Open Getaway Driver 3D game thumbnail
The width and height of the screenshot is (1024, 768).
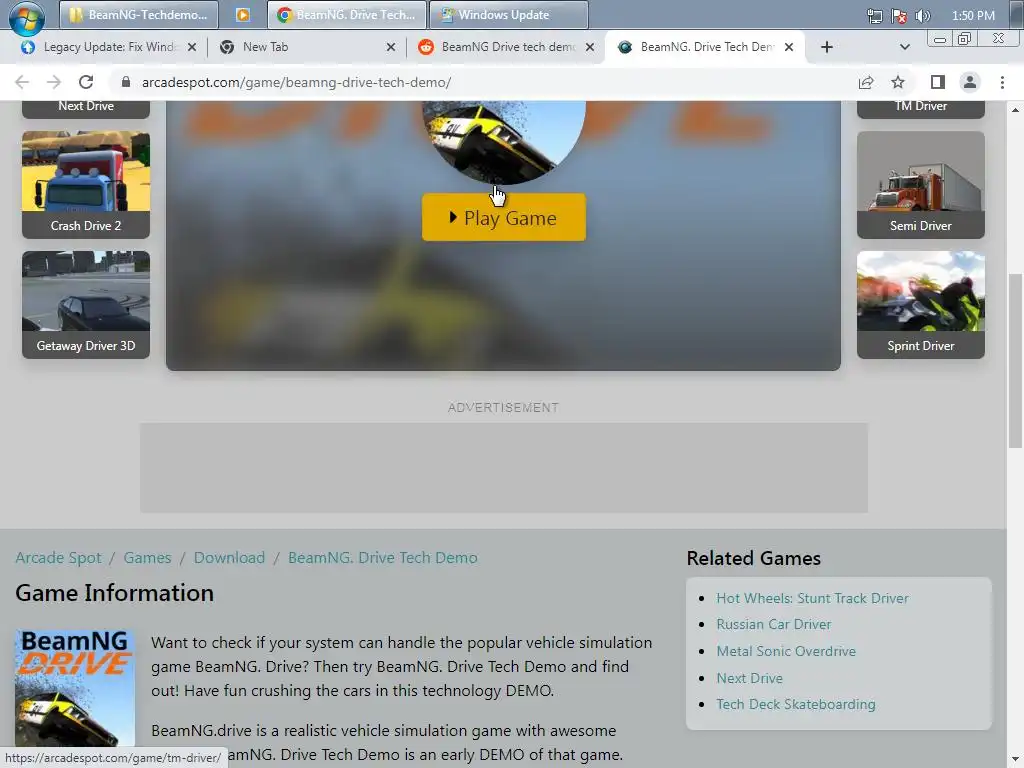pyautogui.click(x=86, y=305)
